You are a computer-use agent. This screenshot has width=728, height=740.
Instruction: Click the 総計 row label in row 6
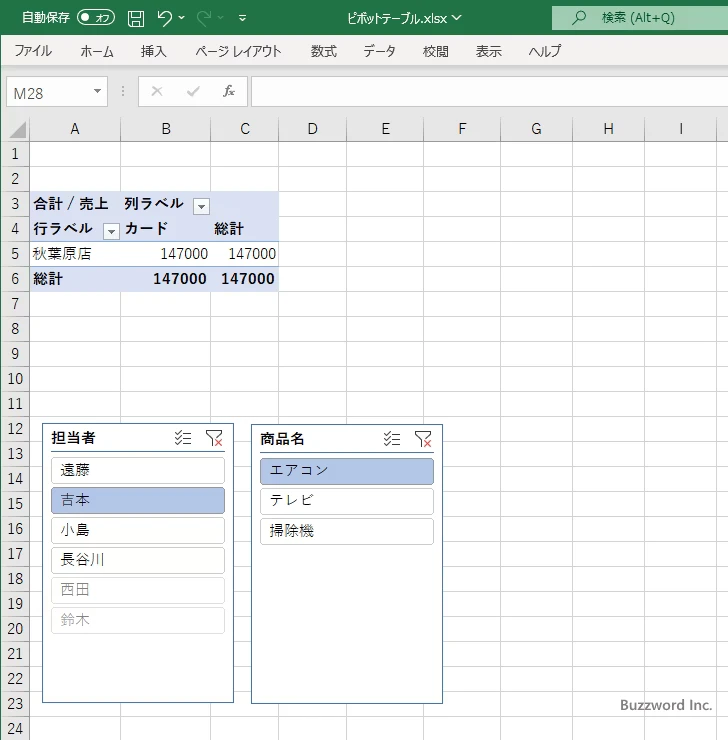coord(75,279)
